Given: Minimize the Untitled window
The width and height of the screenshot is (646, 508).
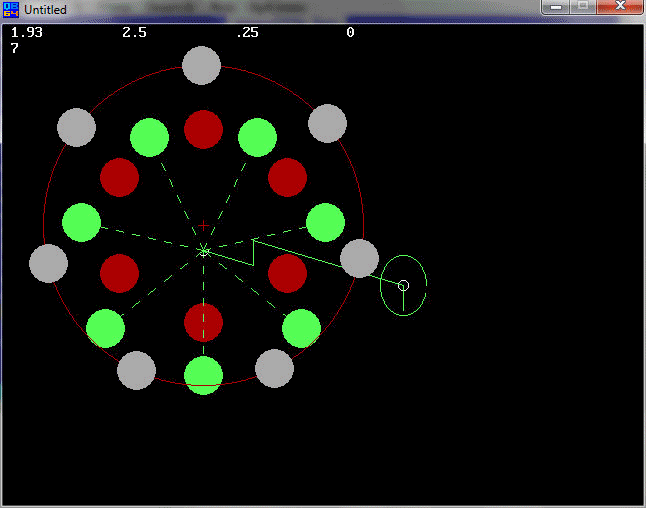Looking at the screenshot, I should pos(556,8).
